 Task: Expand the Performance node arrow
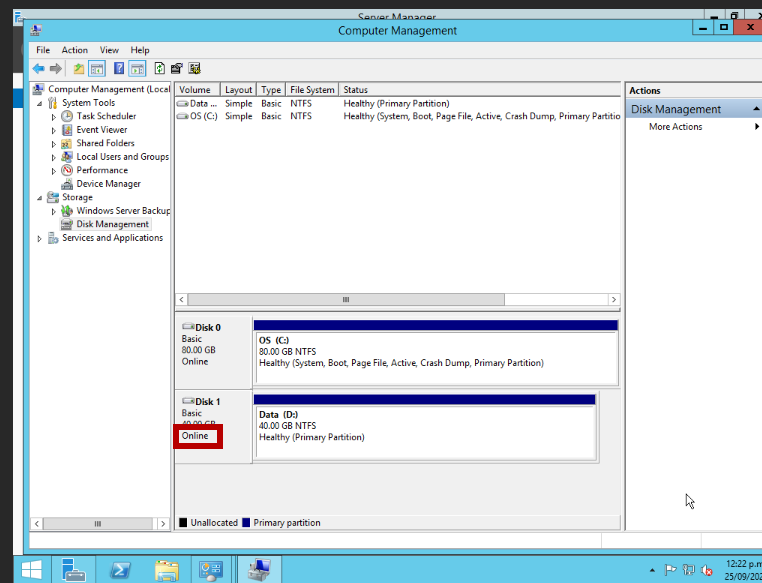(x=53, y=171)
